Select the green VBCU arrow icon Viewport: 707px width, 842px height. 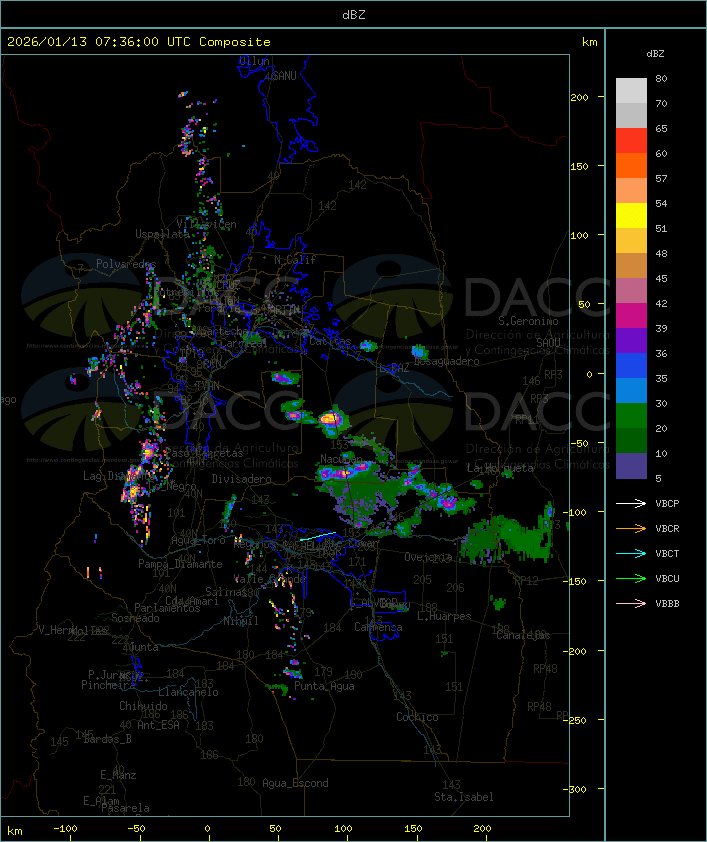click(x=632, y=579)
